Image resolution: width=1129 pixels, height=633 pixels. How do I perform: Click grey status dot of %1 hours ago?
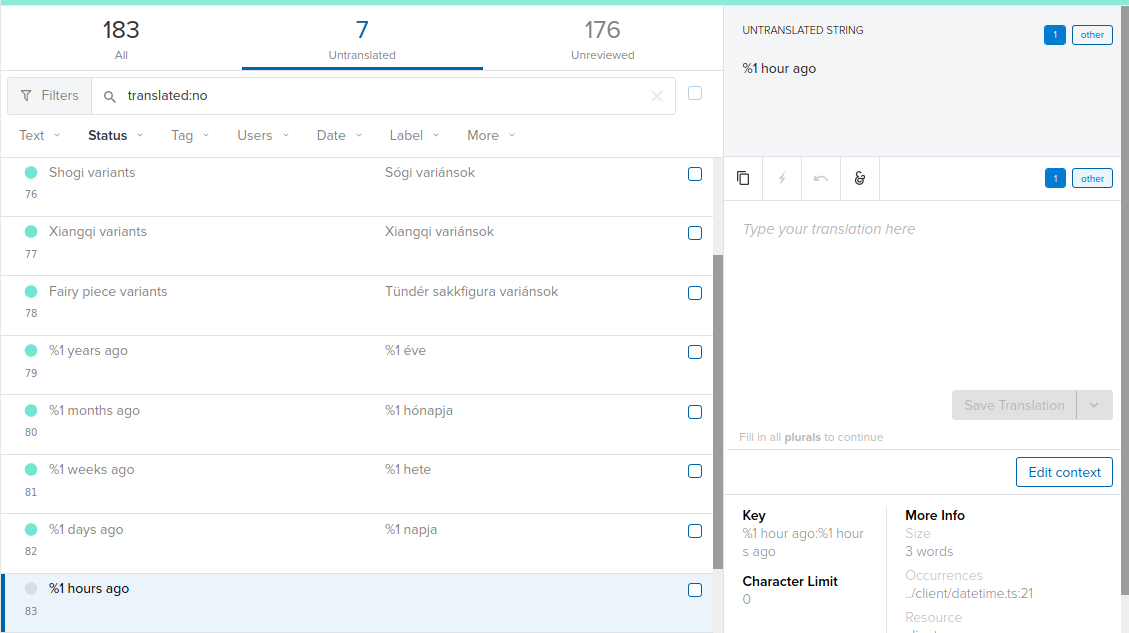[31, 588]
